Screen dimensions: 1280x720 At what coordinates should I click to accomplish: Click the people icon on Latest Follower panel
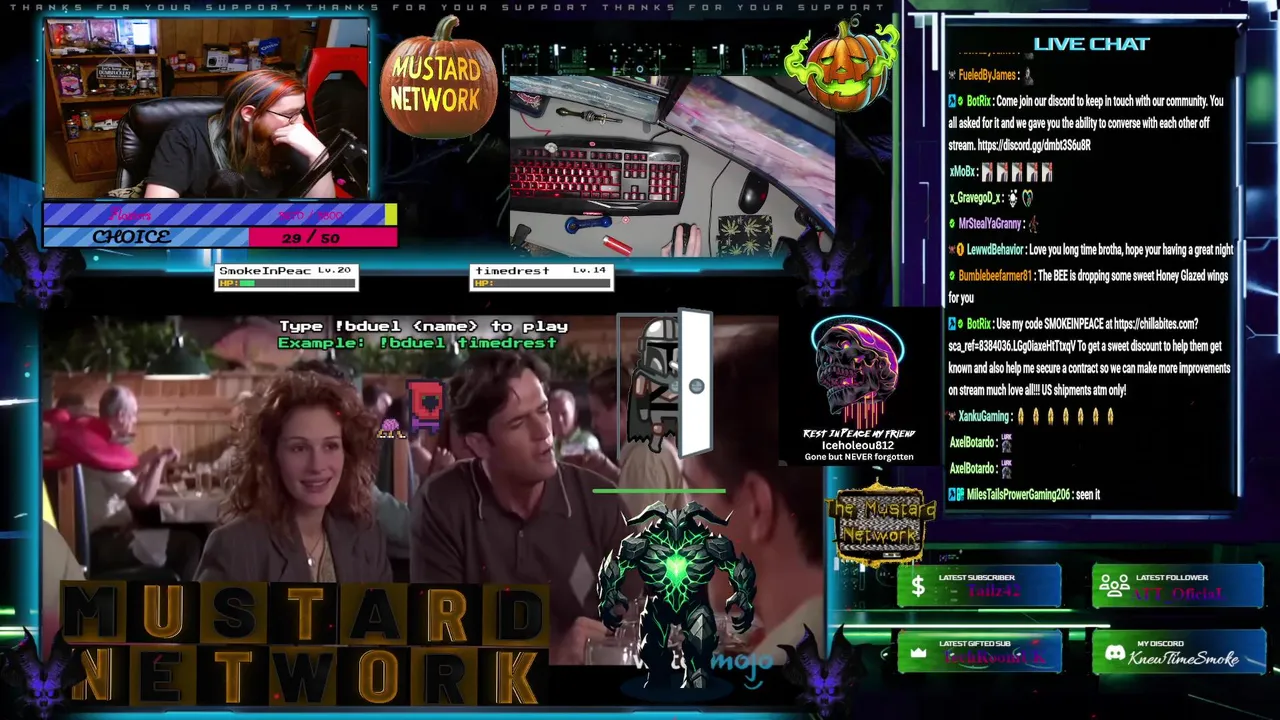[1114, 586]
